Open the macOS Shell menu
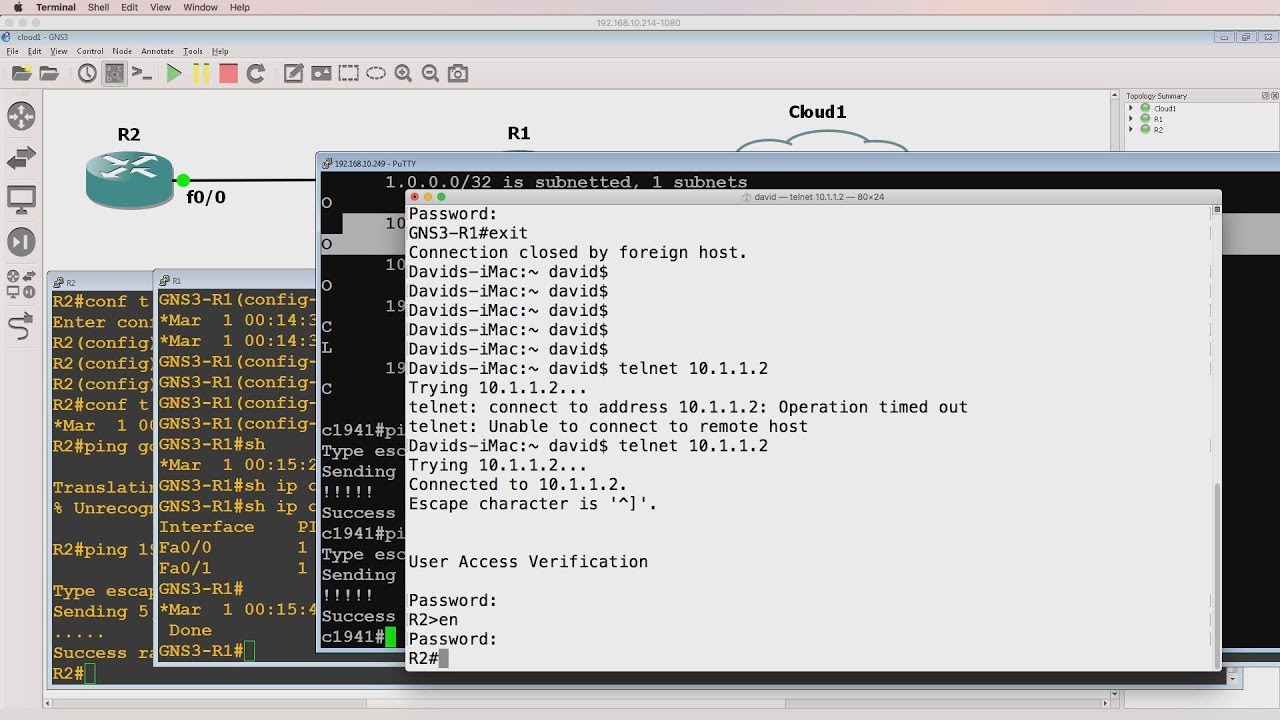This screenshot has height=720, width=1280. click(99, 7)
